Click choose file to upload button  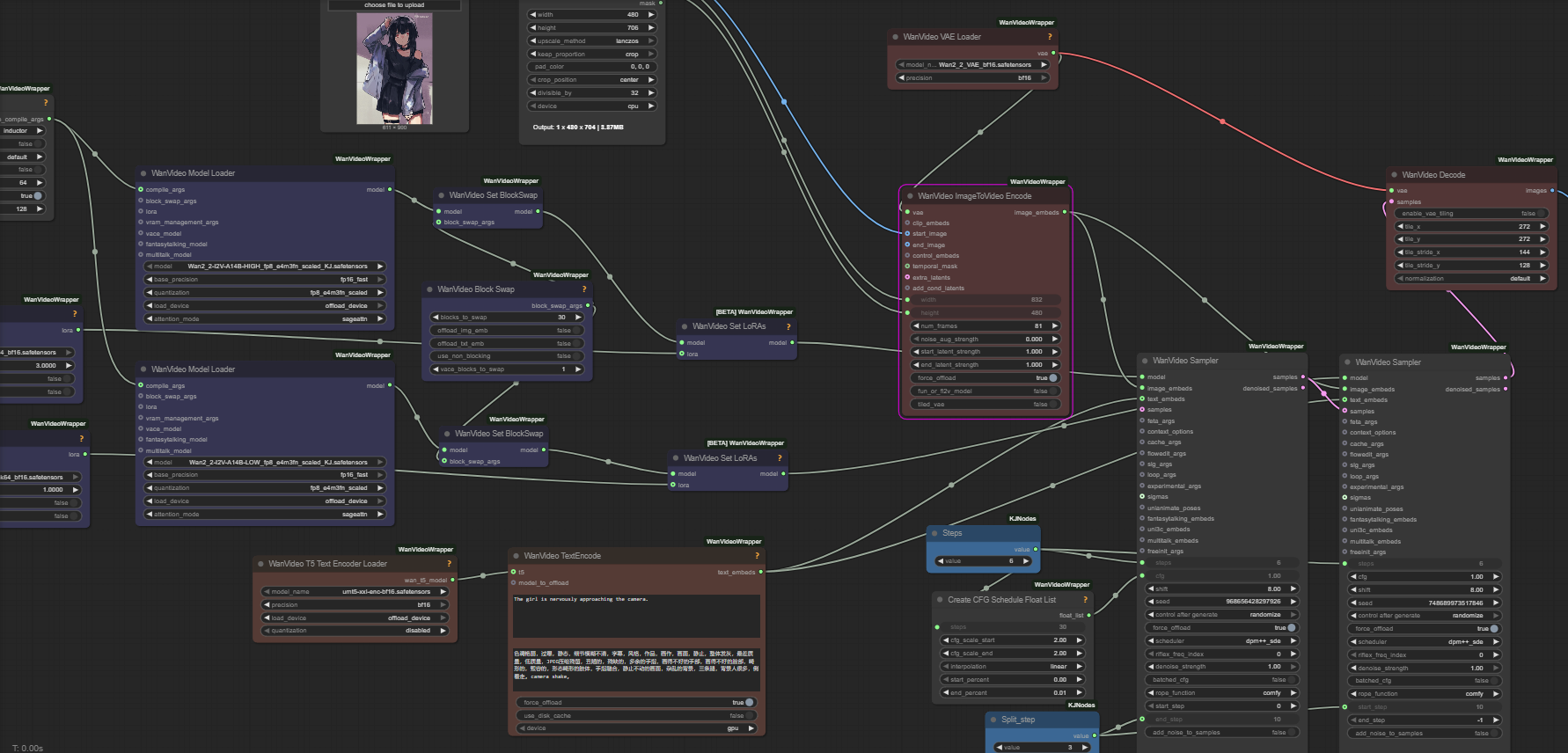pyautogui.click(x=394, y=5)
